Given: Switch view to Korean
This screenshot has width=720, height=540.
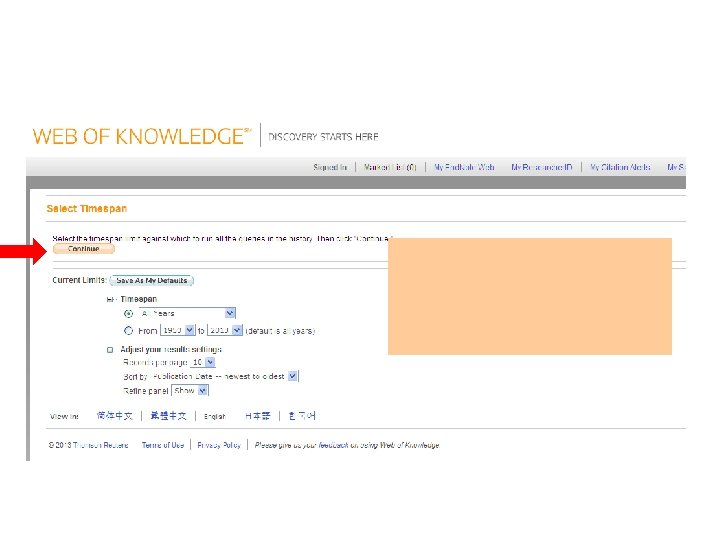Looking at the screenshot, I should [302, 416].
